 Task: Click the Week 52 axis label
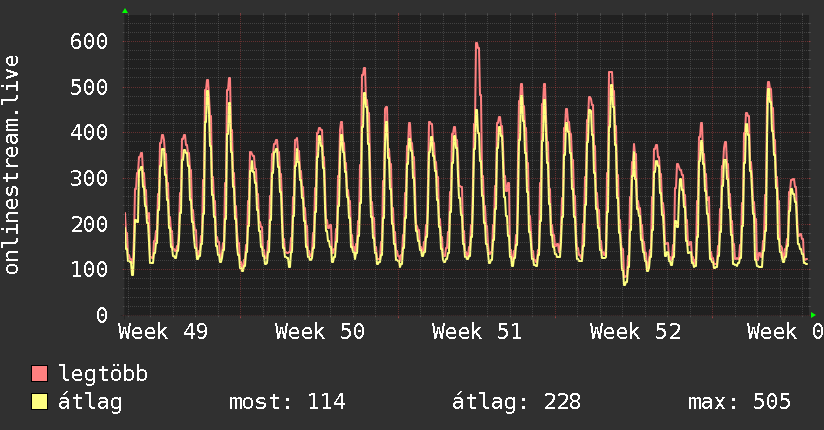click(635, 331)
